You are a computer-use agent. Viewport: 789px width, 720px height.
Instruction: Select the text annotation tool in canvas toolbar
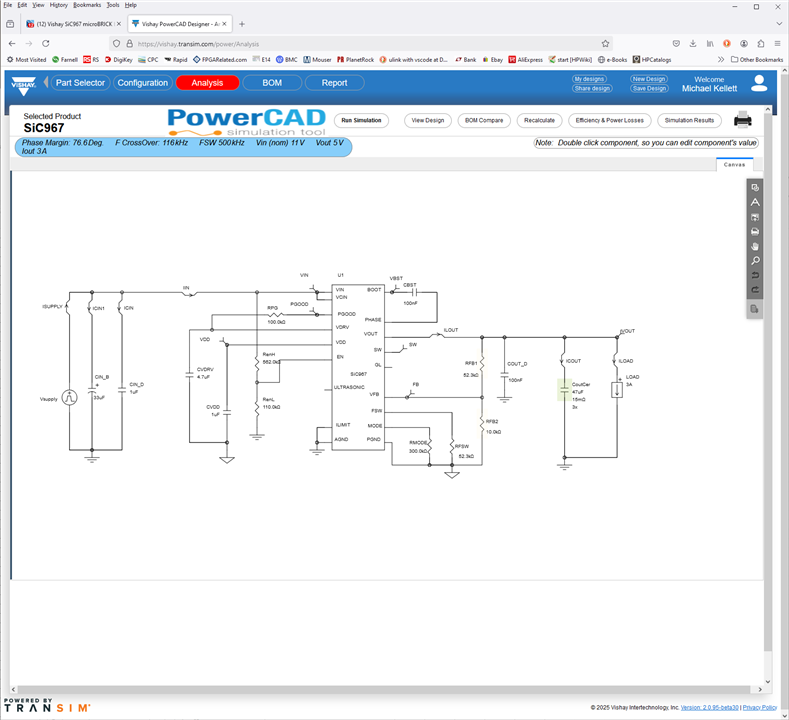tap(755, 202)
